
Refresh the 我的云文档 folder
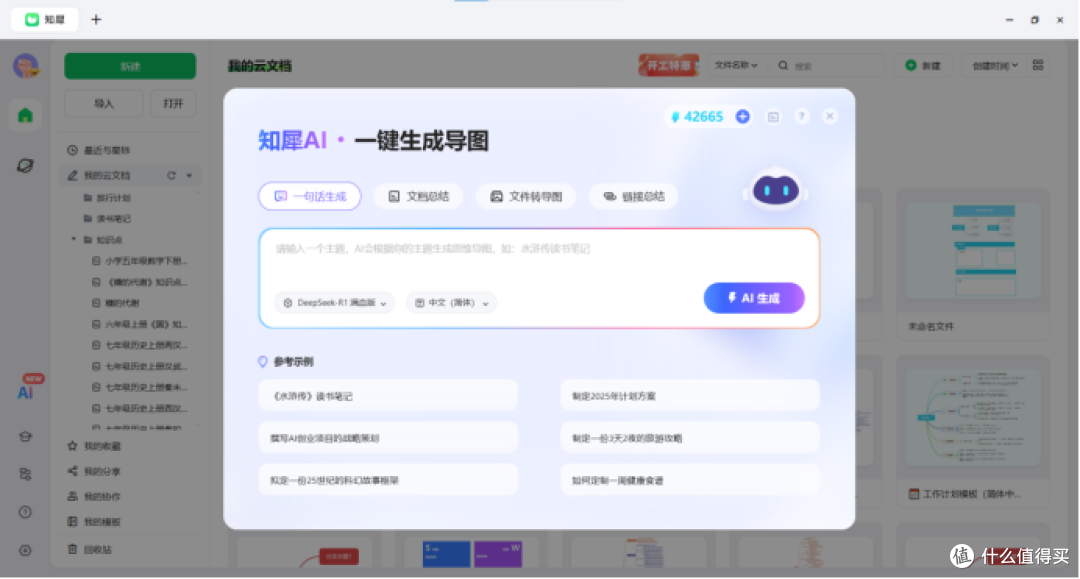point(172,176)
